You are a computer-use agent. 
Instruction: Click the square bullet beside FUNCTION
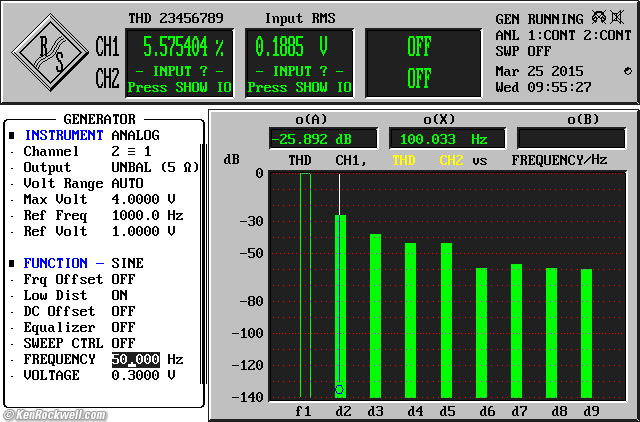pos(12,263)
